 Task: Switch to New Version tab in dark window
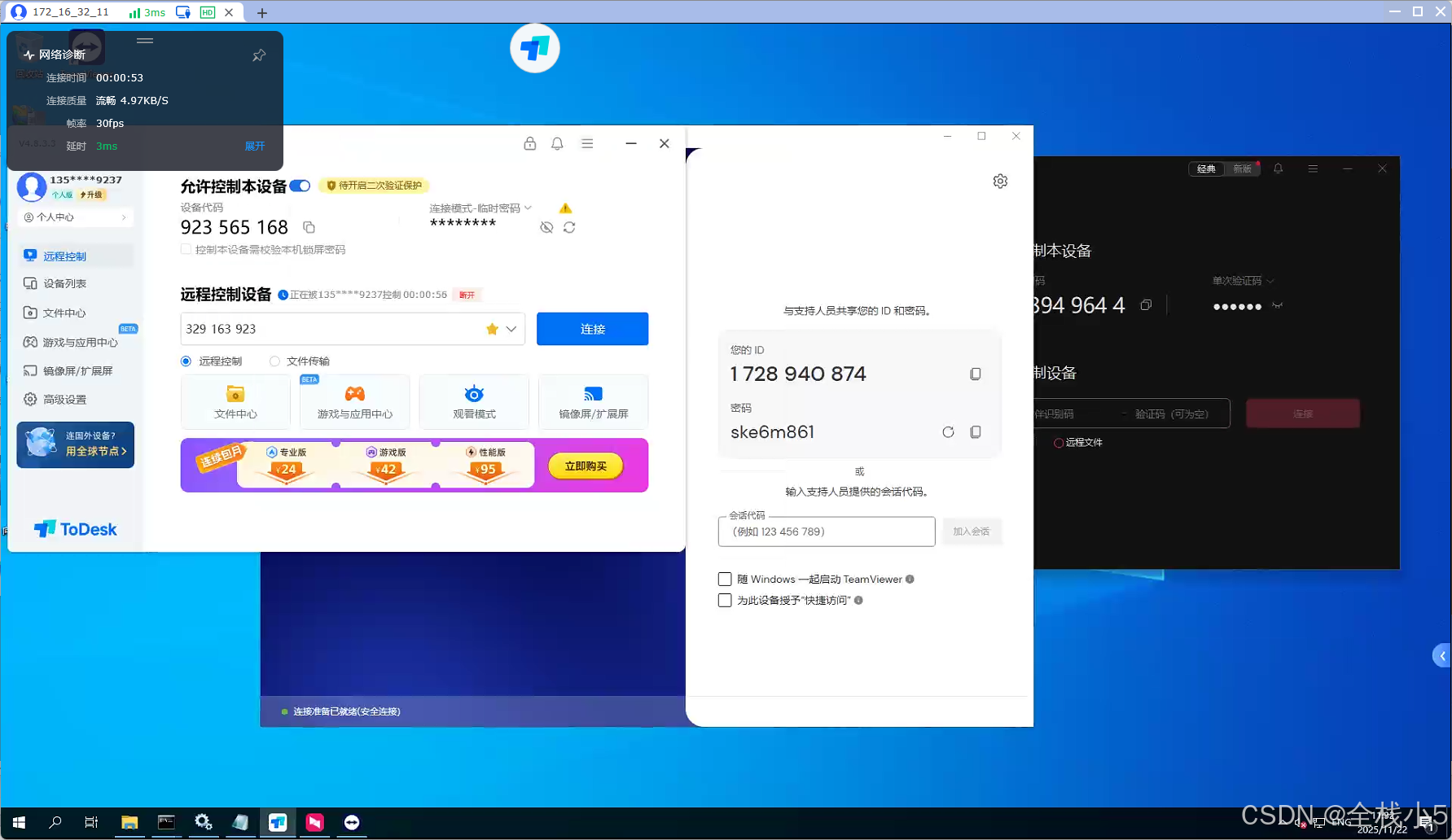pos(1242,168)
